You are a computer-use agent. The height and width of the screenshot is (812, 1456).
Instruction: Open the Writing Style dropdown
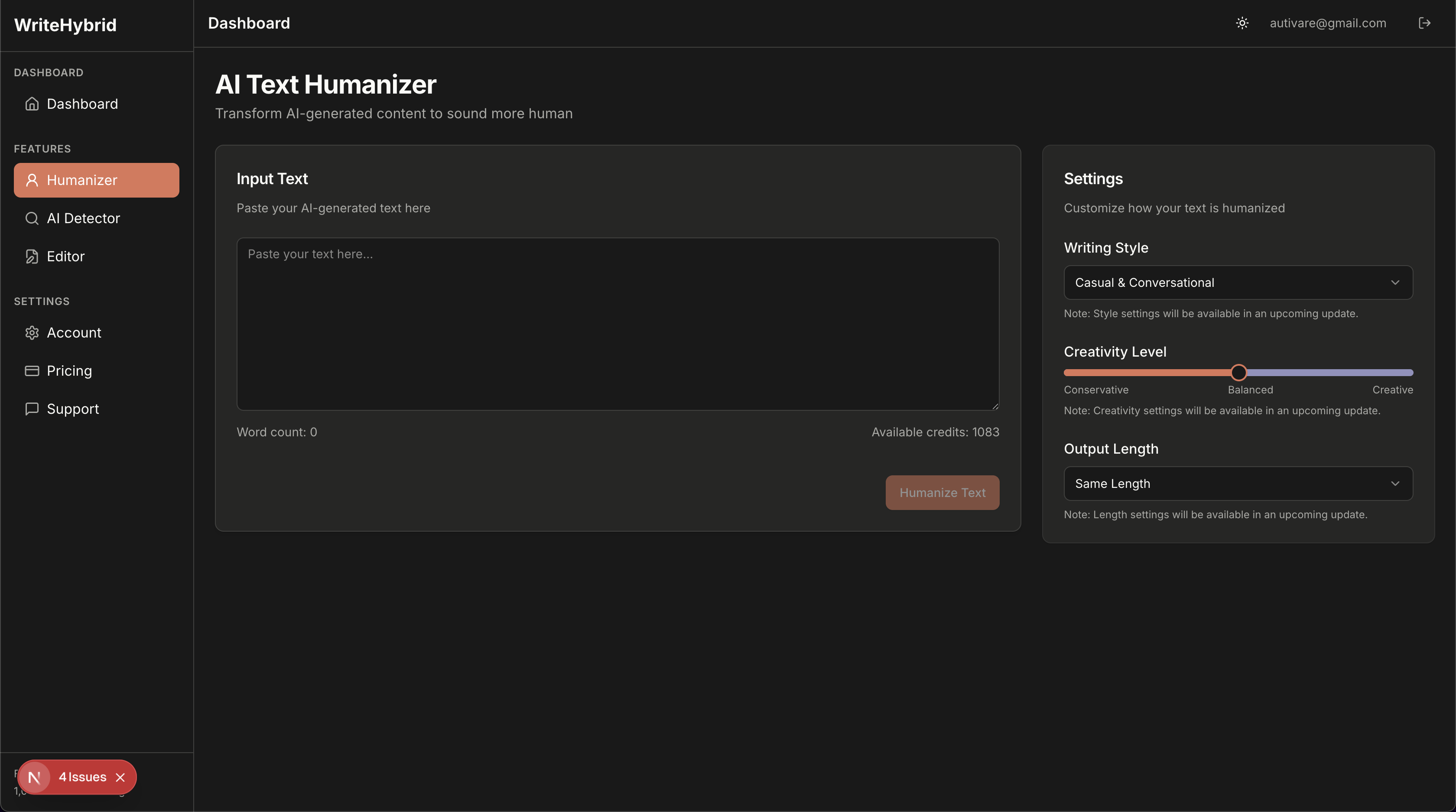[1238, 283]
